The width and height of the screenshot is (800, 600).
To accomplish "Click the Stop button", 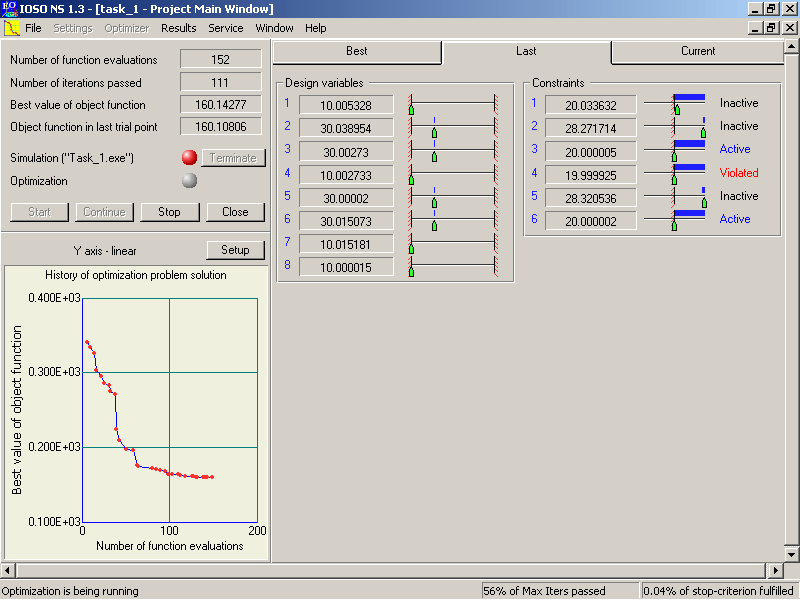I will click(169, 212).
